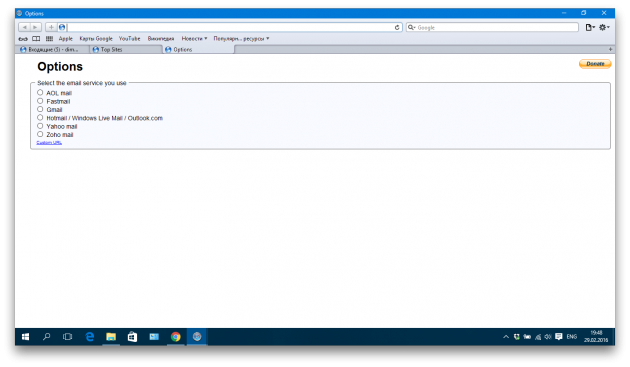
Task: Open Task View on the taskbar
Action: tap(68, 337)
